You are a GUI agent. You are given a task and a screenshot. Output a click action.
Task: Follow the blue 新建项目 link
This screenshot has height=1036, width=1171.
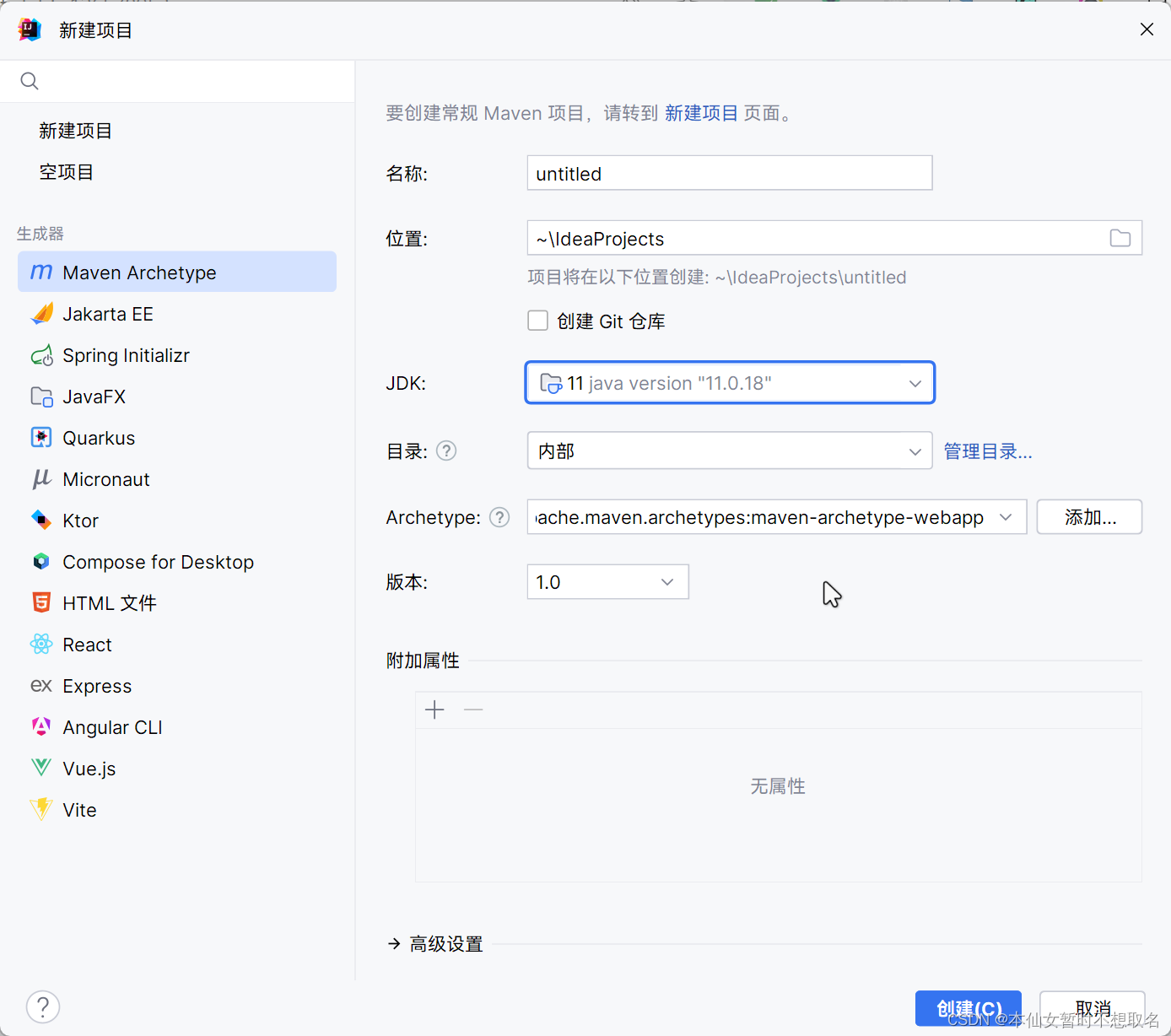pos(701,113)
